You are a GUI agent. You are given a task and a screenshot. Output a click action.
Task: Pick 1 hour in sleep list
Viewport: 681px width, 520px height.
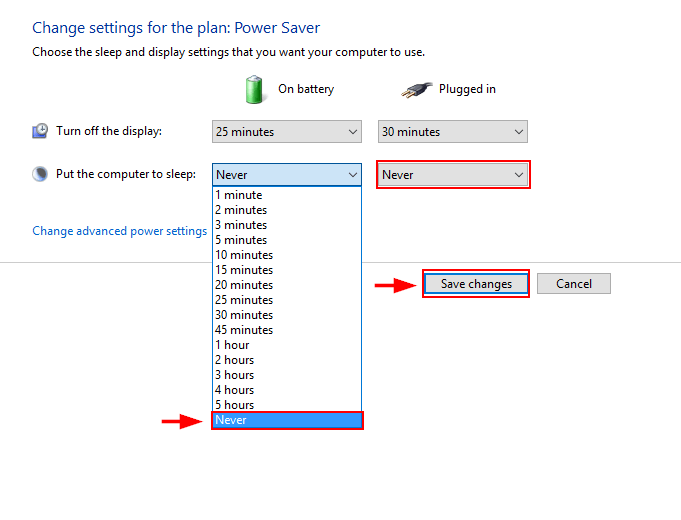[x=287, y=345]
